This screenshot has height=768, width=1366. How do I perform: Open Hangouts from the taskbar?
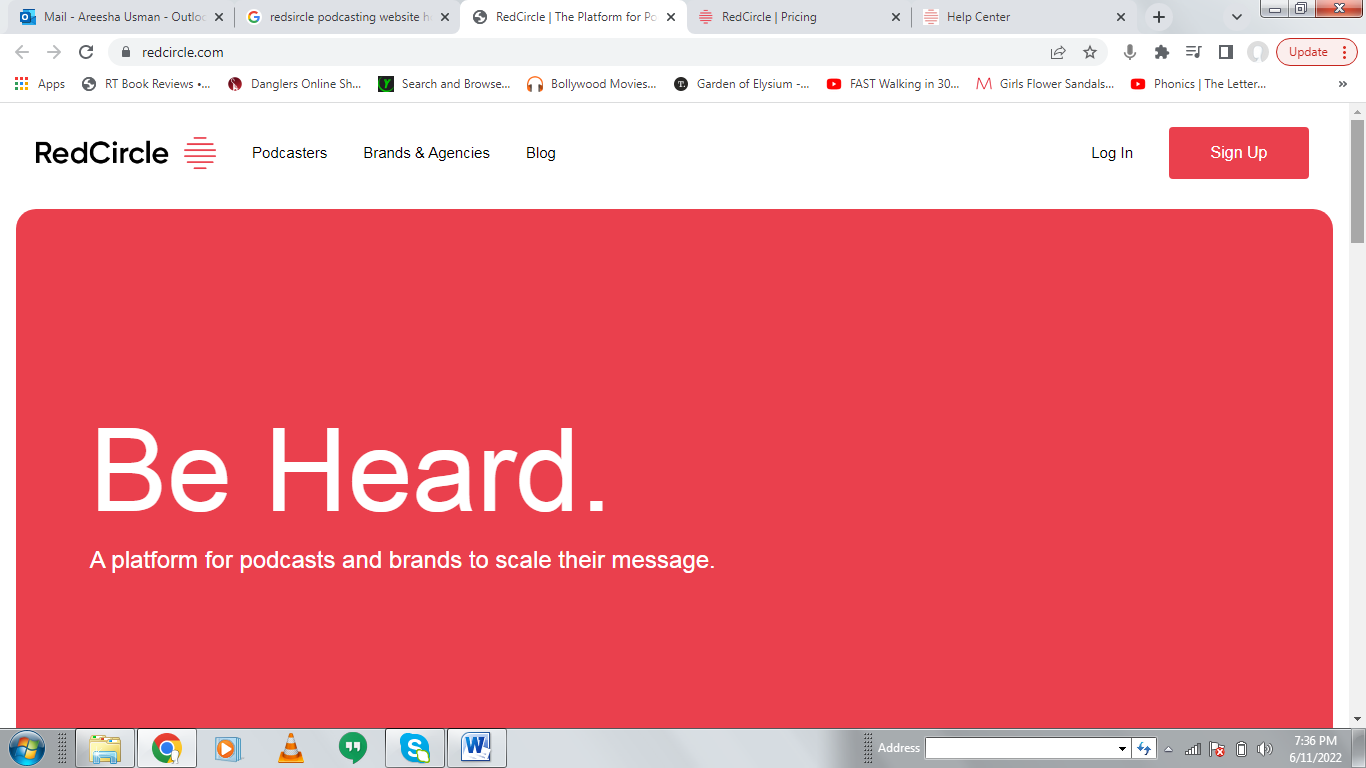352,748
